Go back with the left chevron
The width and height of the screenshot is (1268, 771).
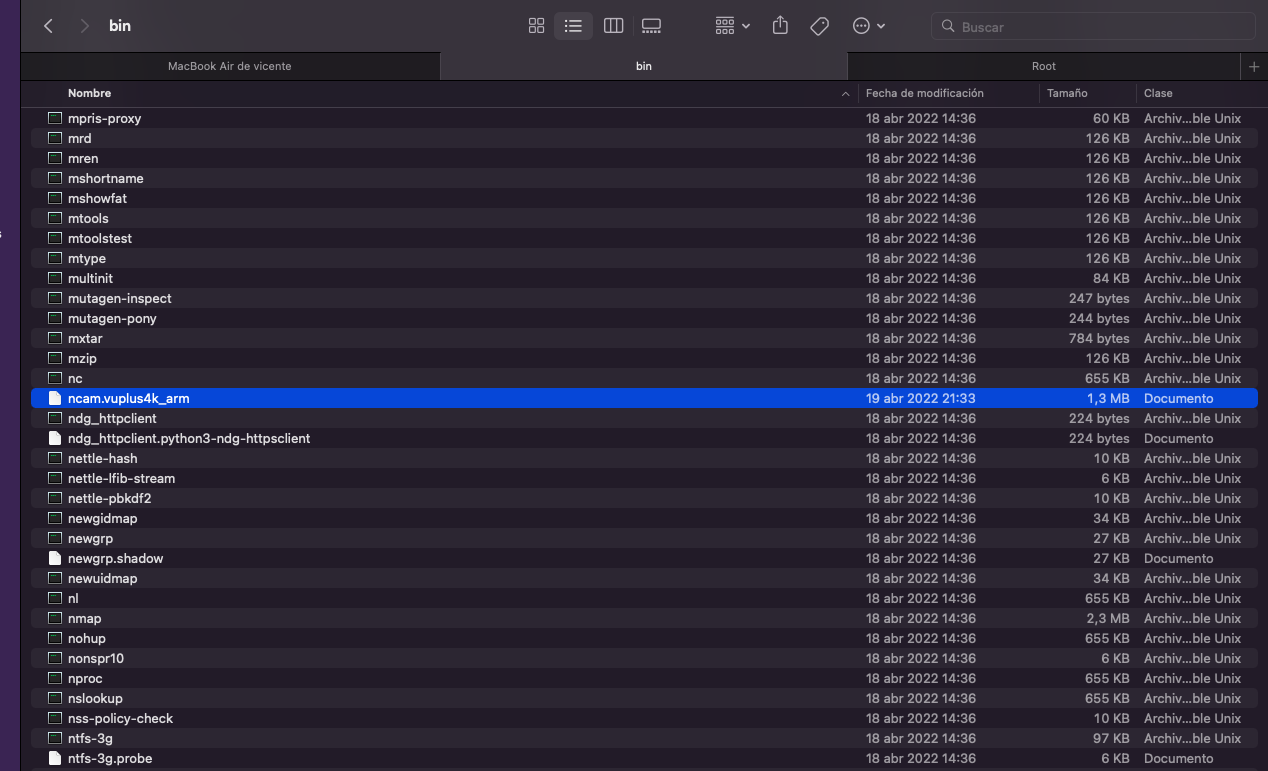point(48,26)
